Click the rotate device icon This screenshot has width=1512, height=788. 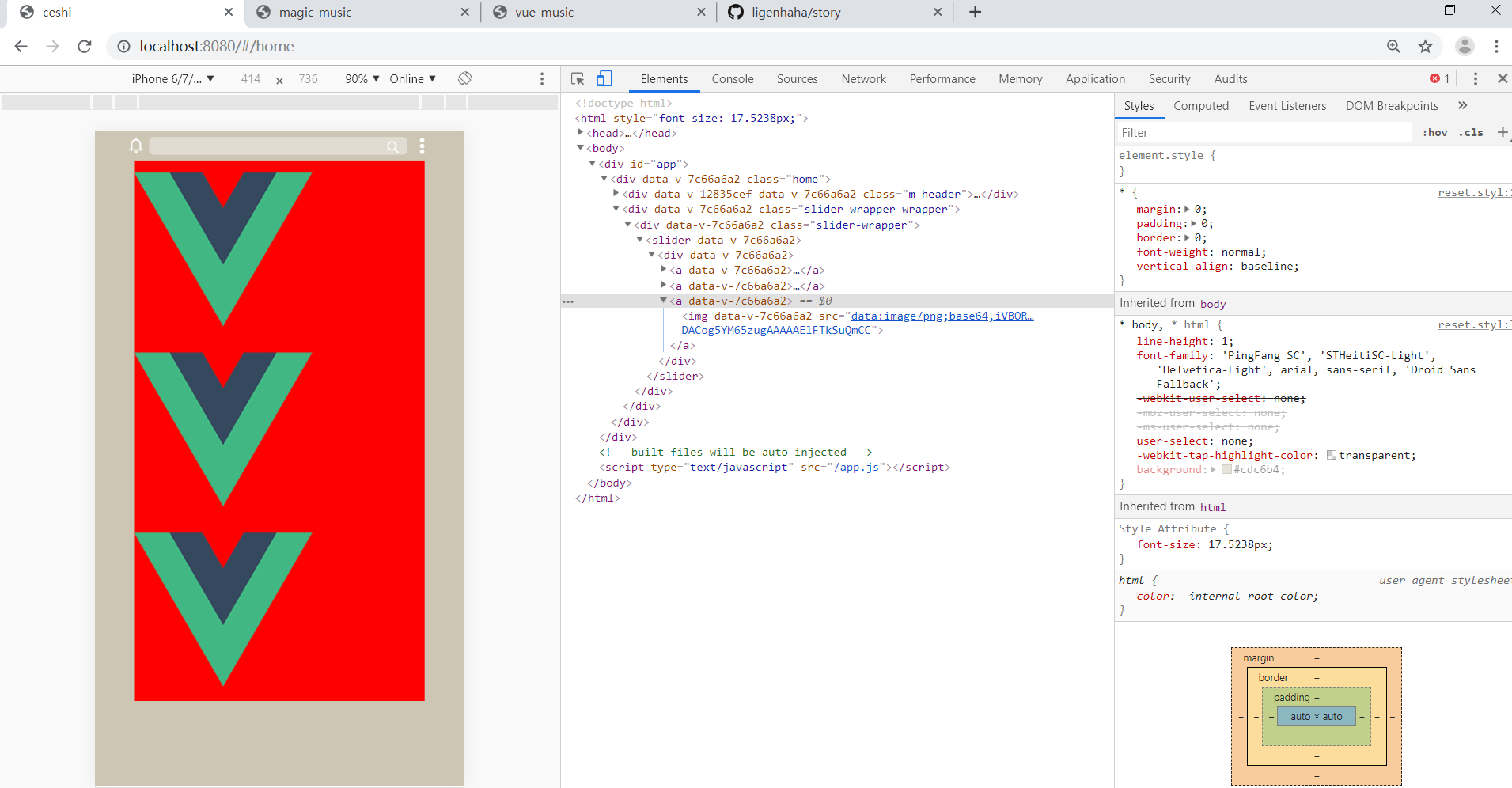click(x=464, y=78)
